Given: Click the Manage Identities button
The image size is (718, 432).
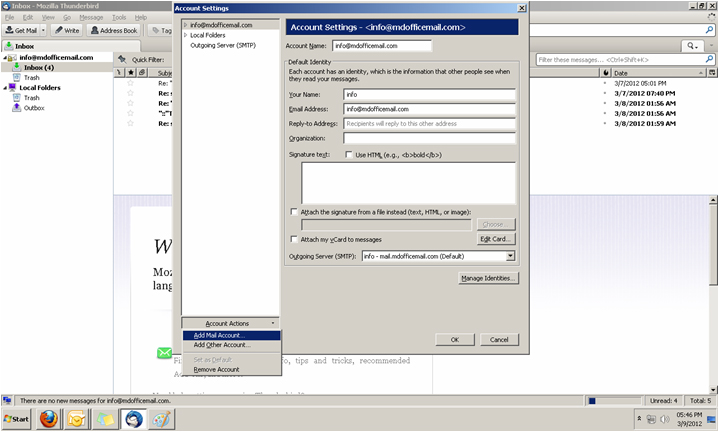Looking at the screenshot, I should pos(488,278).
